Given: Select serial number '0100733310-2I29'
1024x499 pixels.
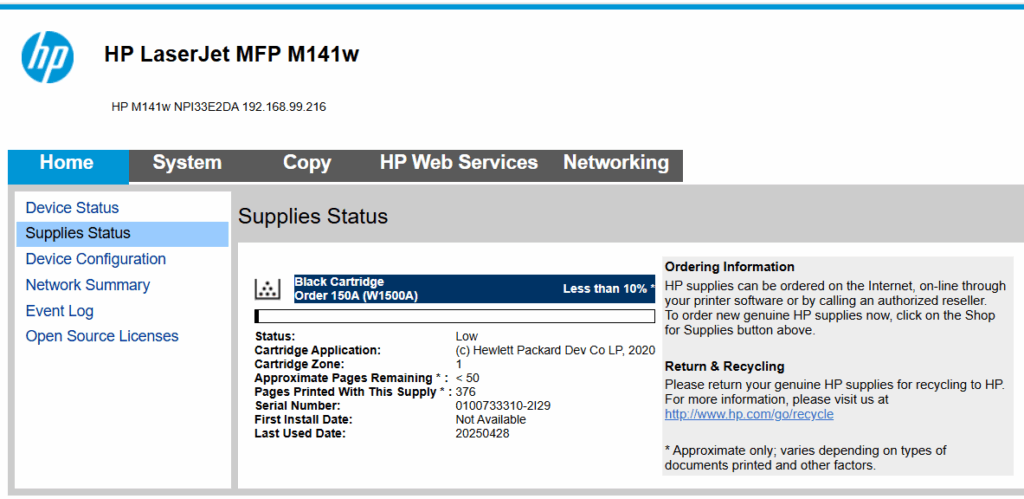Looking at the screenshot, I should 503,406.
